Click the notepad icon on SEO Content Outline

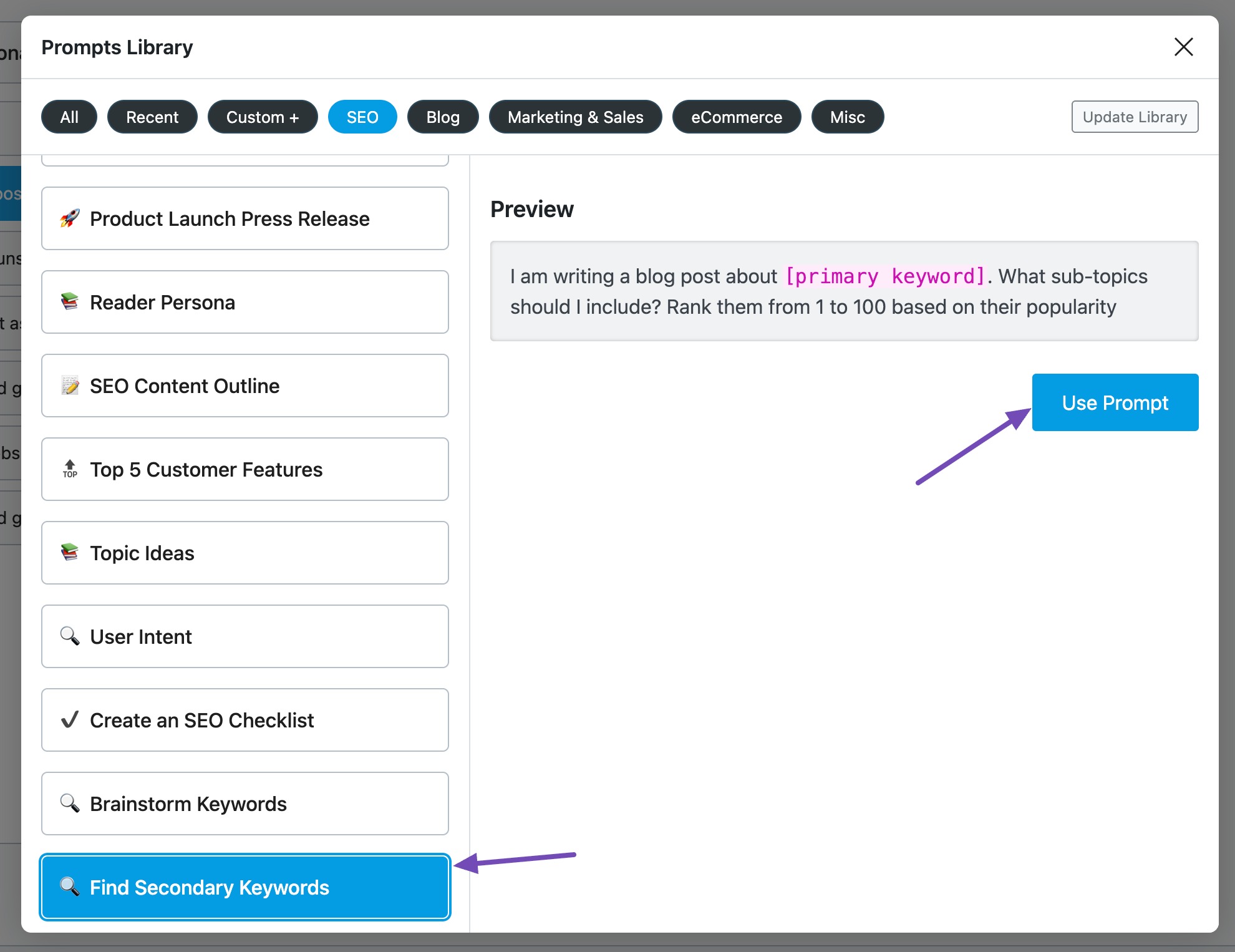[x=70, y=386]
